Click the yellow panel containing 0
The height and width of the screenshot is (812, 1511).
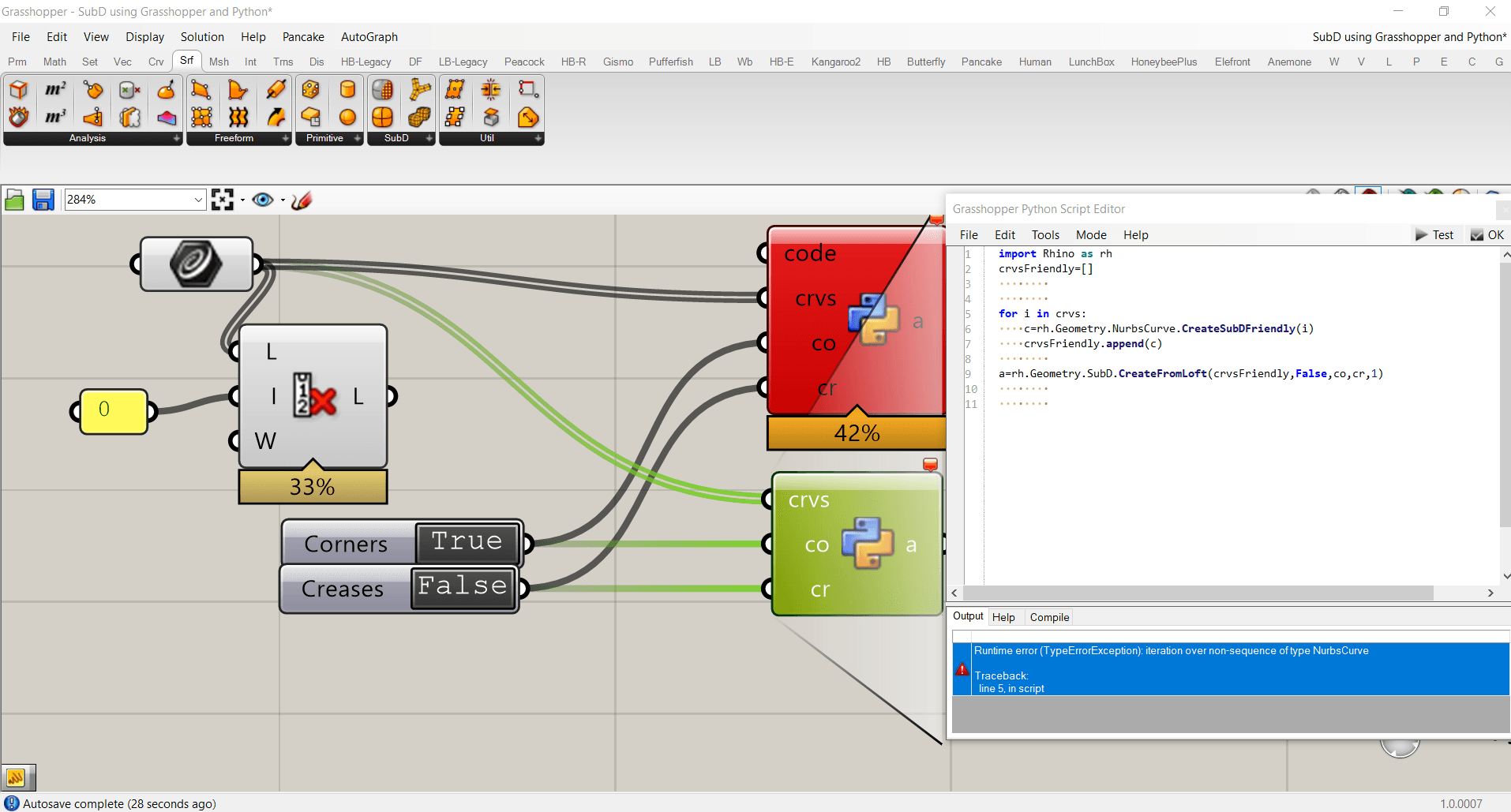point(114,411)
